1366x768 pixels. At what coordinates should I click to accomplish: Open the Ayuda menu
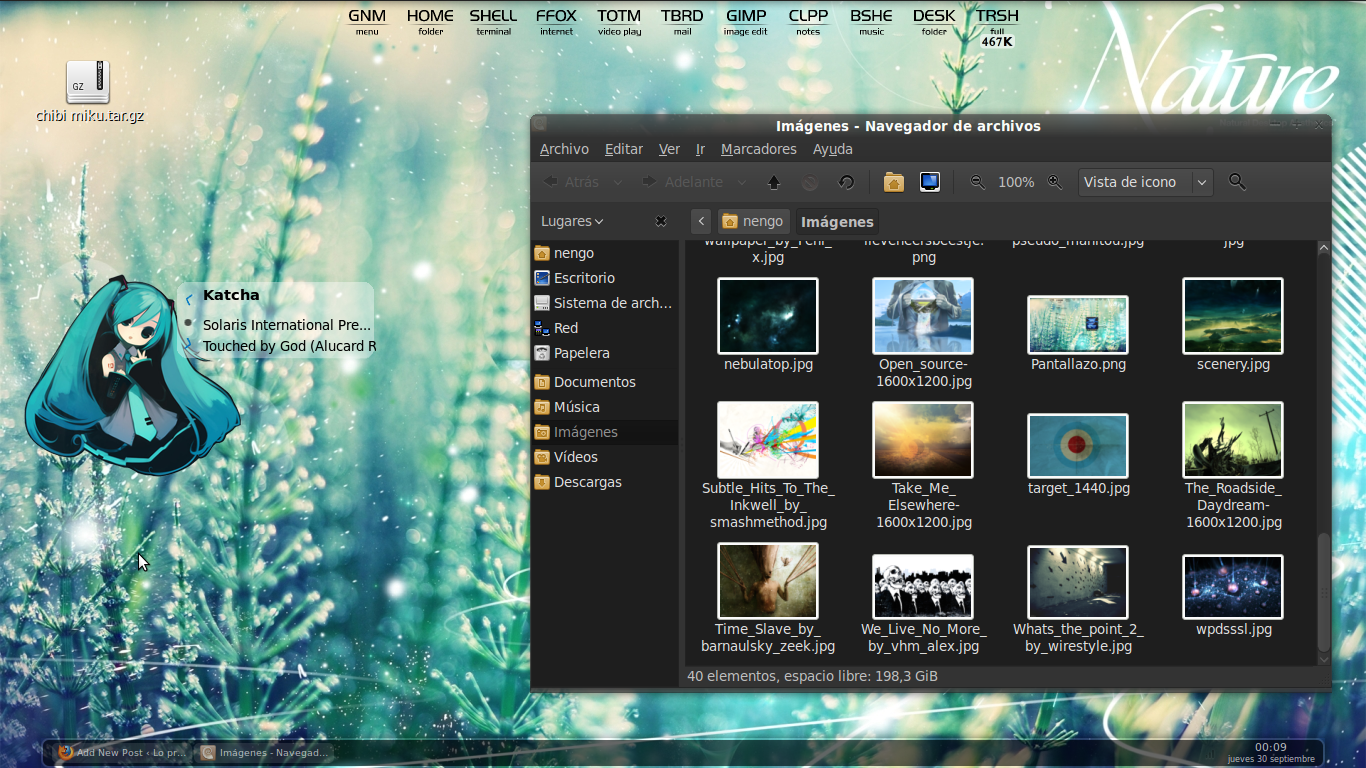point(833,149)
